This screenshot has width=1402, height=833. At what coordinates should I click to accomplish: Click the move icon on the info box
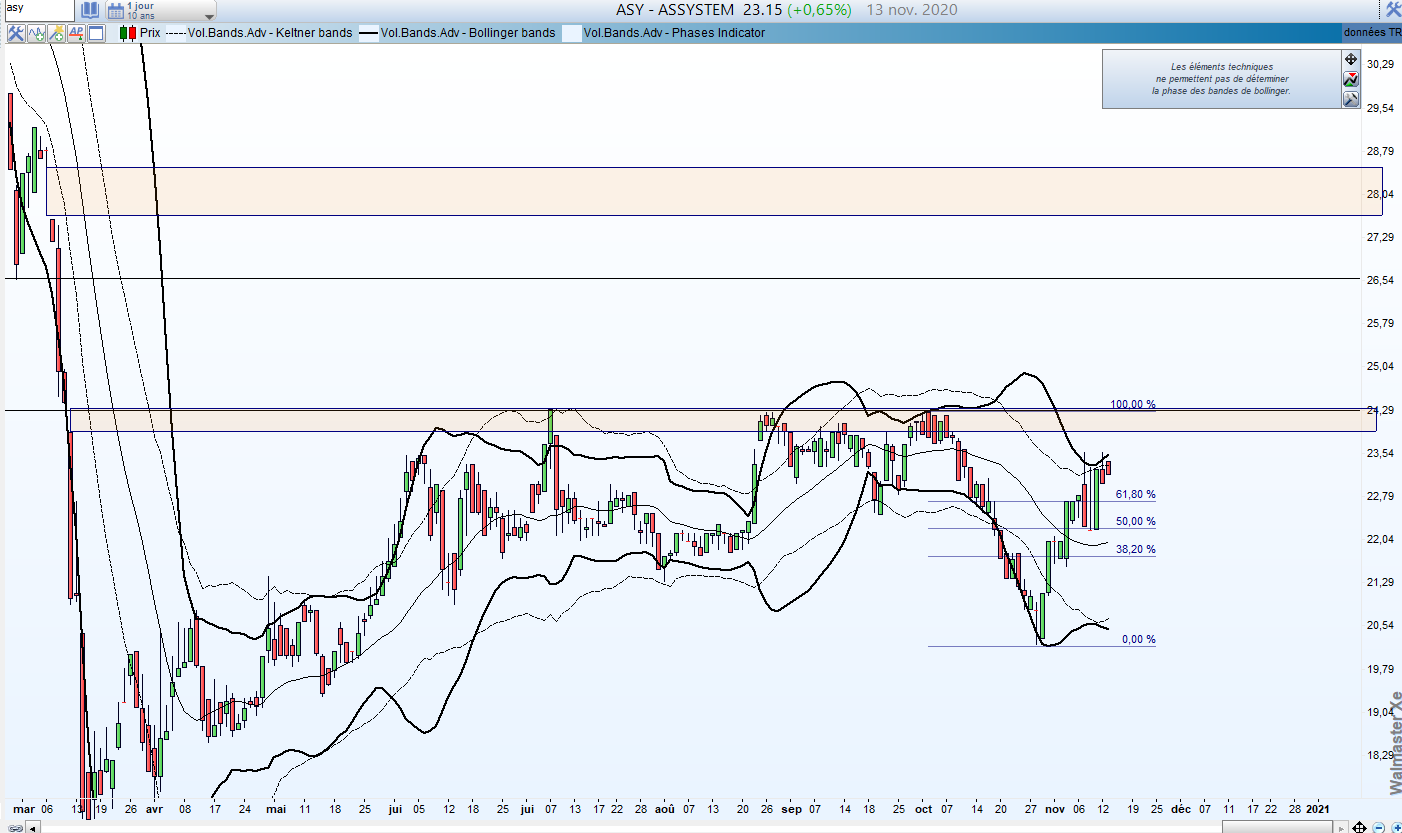(1350, 59)
